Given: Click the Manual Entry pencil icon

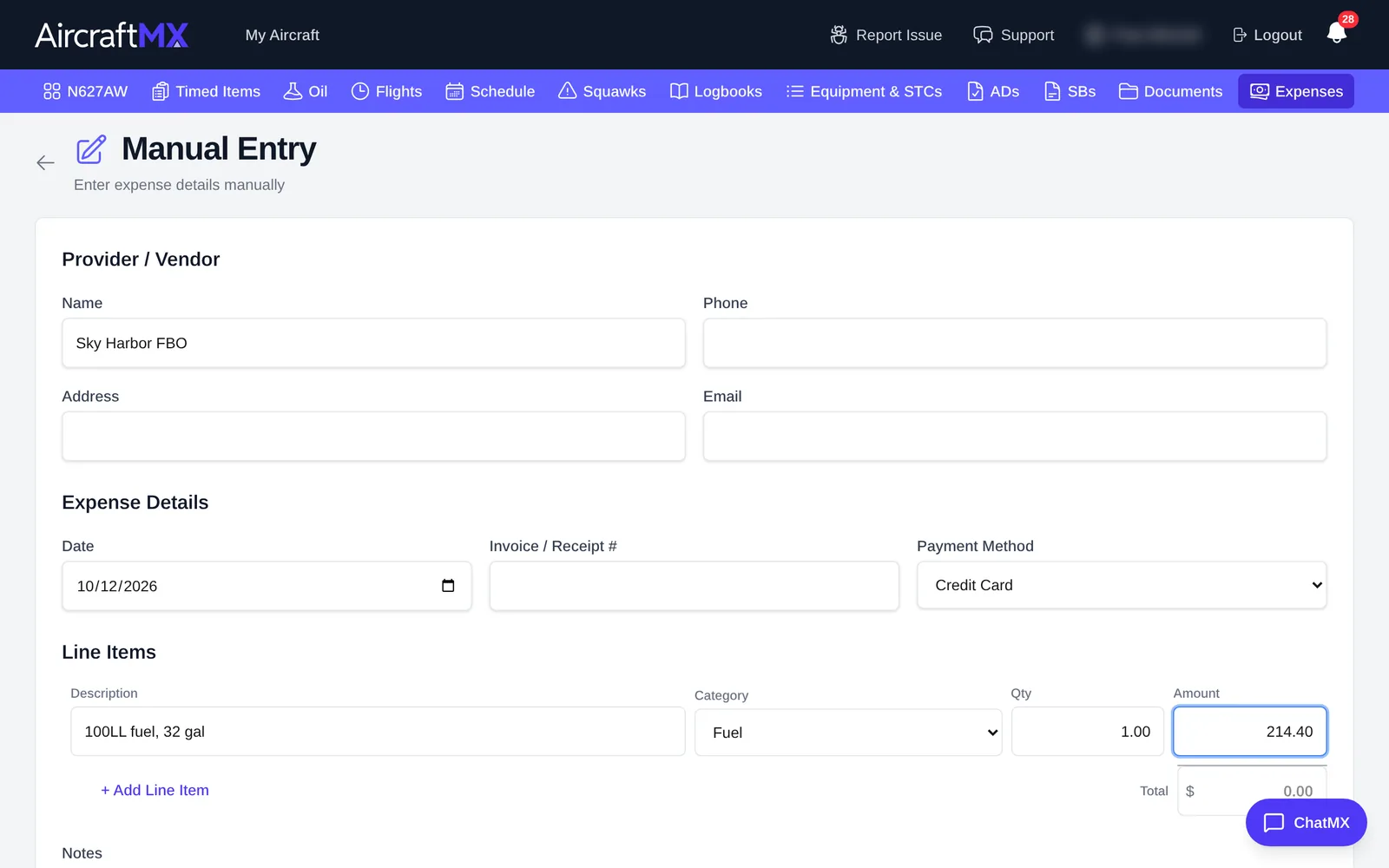Looking at the screenshot, I should click(x=91, y=149).
